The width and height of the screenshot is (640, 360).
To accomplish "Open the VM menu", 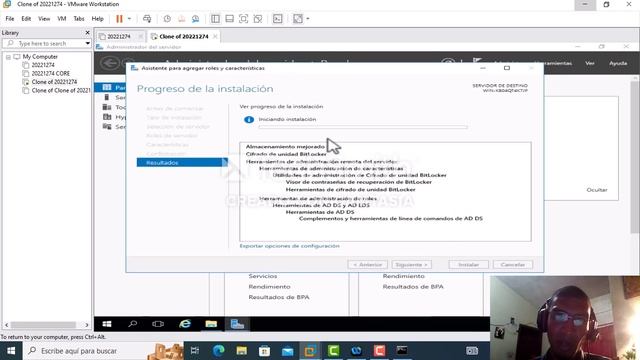I will [x=62, y=19].
